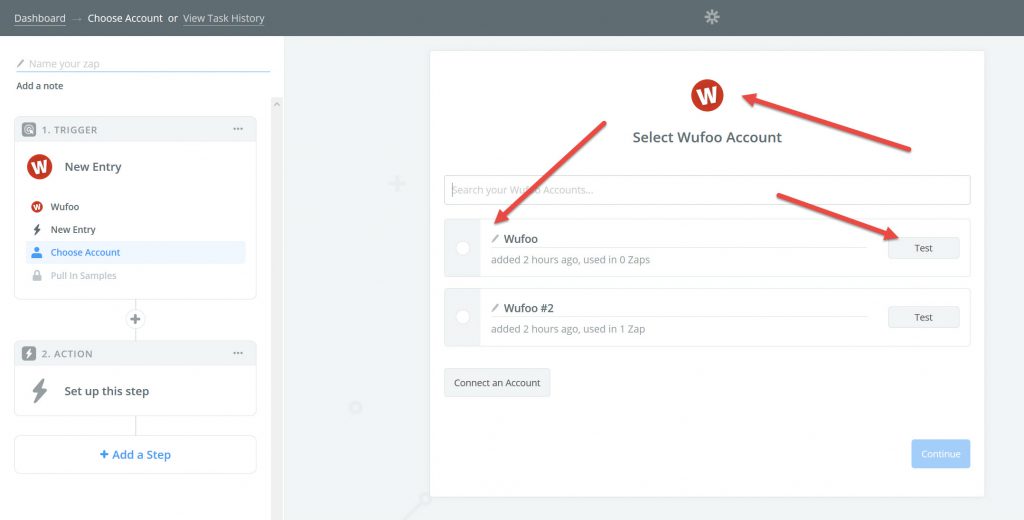
Task: Click the pencil icon beside Wufoo account name
Action: pos(495,239)
